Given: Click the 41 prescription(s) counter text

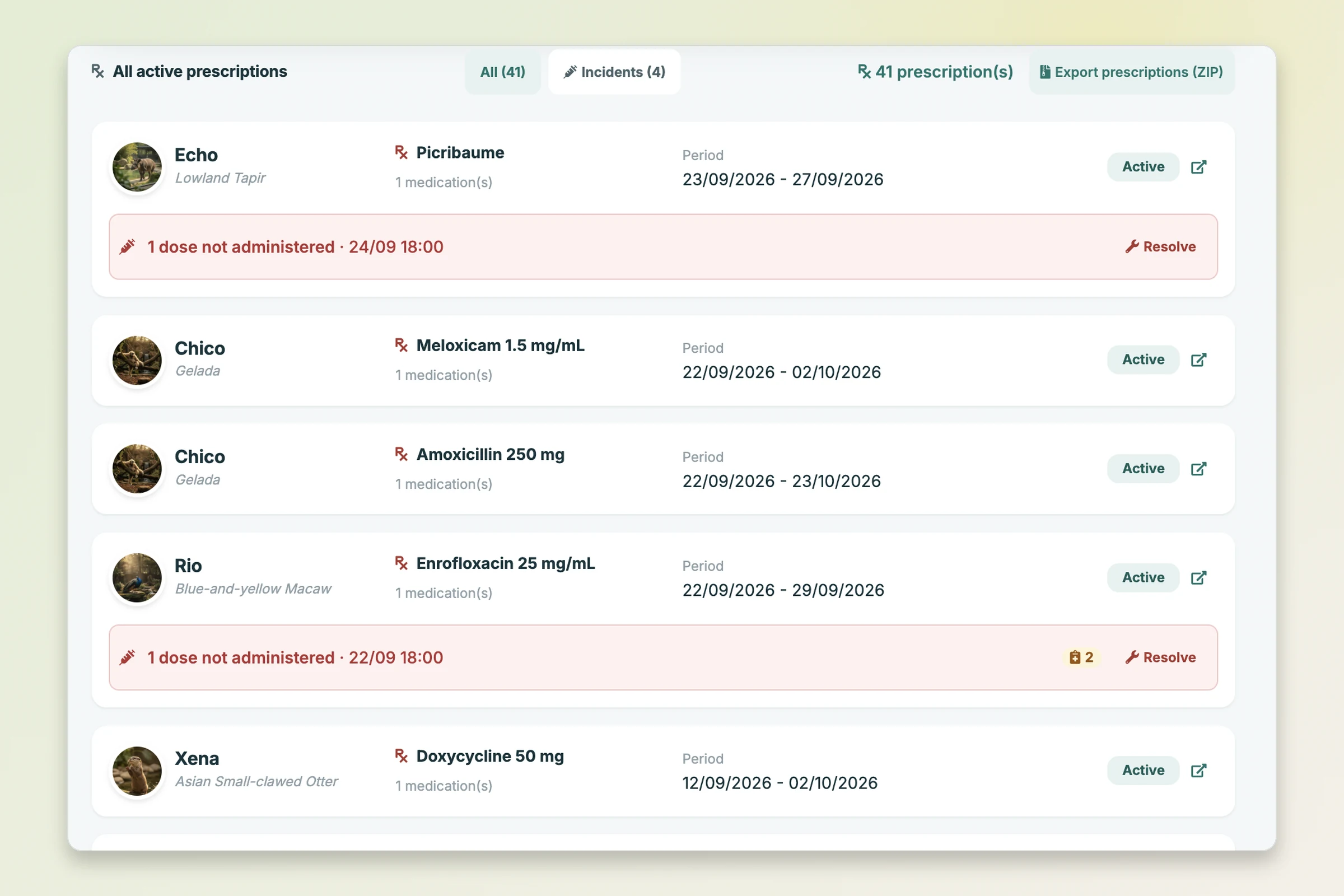Looking at the screenshot, I should [944, 72].
